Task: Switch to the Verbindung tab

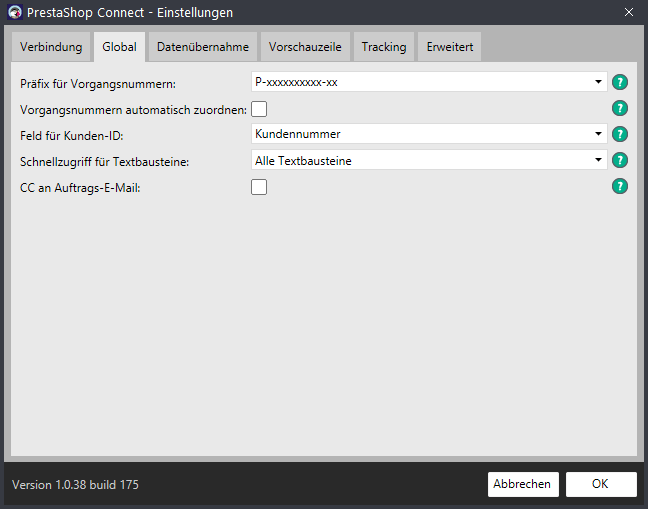Action: tap(51, 47)
